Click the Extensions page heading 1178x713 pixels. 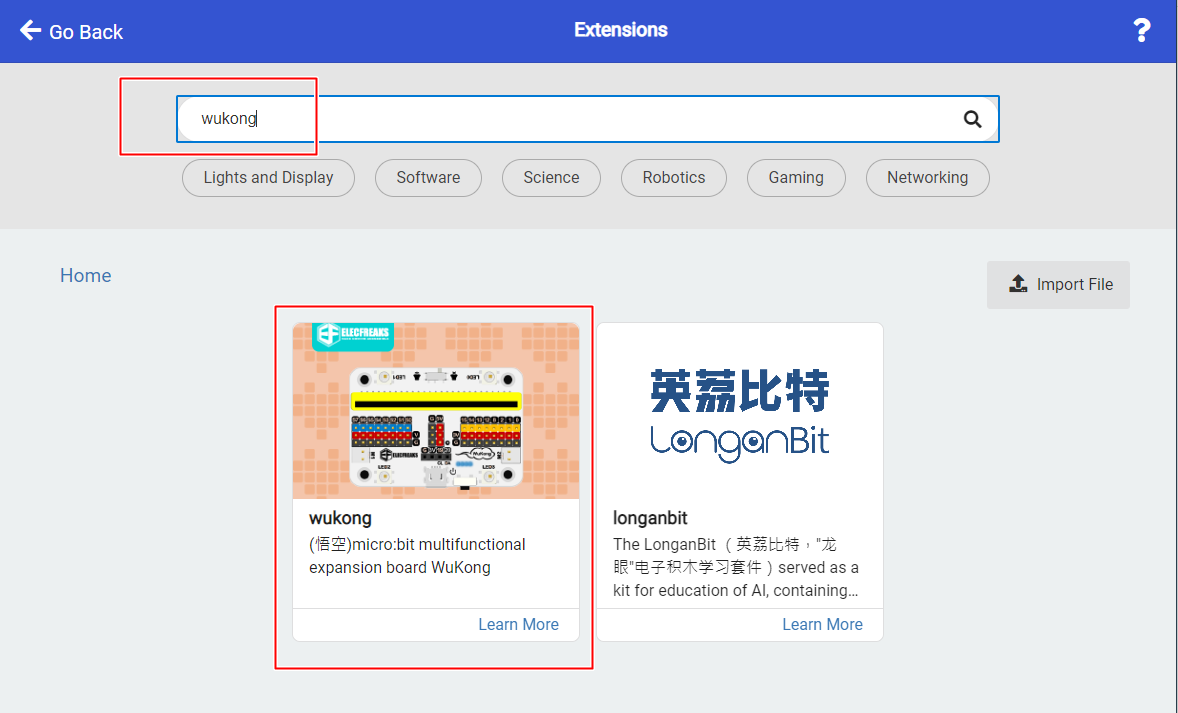[x=621, y=30]
